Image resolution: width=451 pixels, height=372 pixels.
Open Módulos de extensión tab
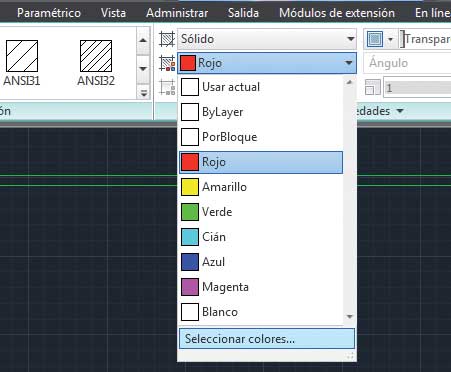(337, 13)
